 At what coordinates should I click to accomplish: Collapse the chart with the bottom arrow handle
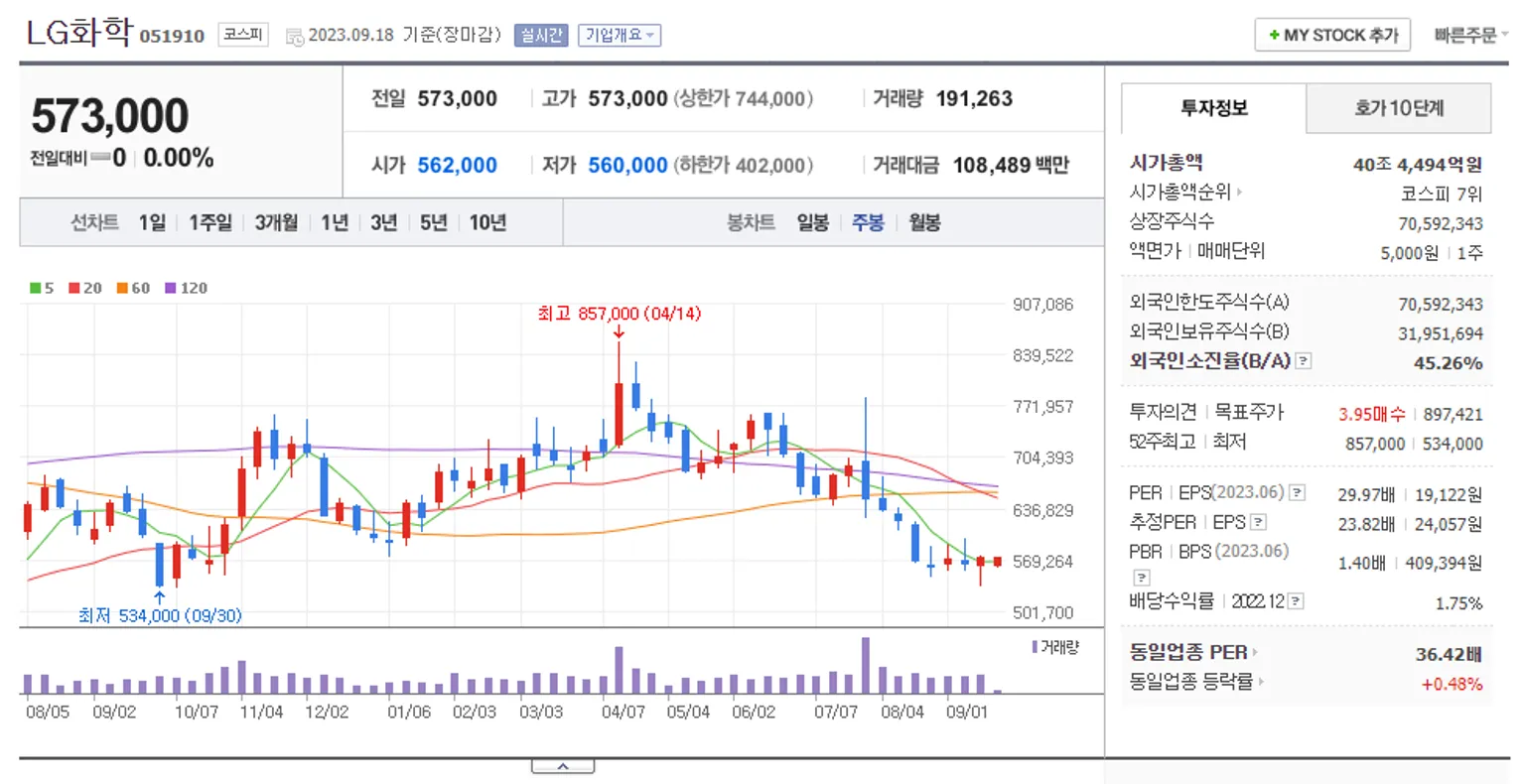pyautogui.click(x=563, y=766)
